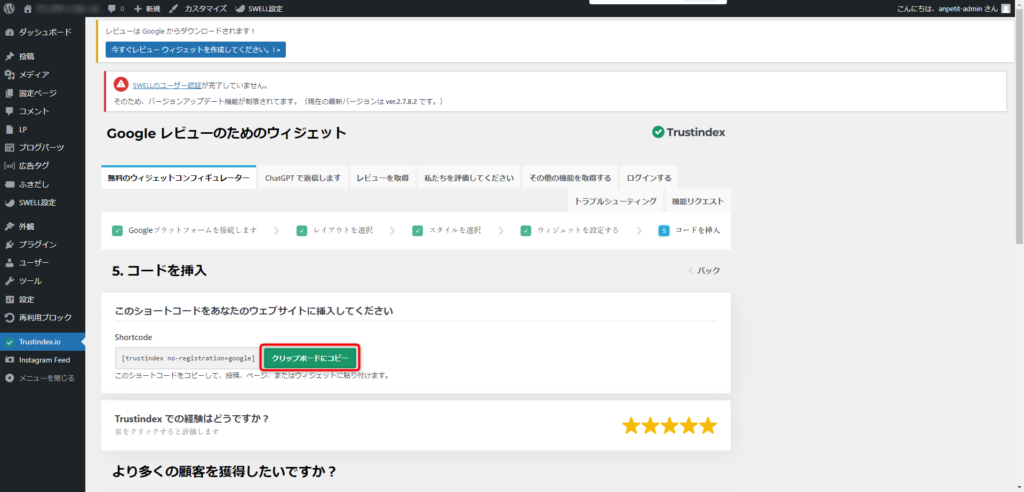The width and height of the screenshot is (1024, 492).
Task: Select 無料のウィジェットコンフィギュレーター tab
Action: [x=178, y=178]
